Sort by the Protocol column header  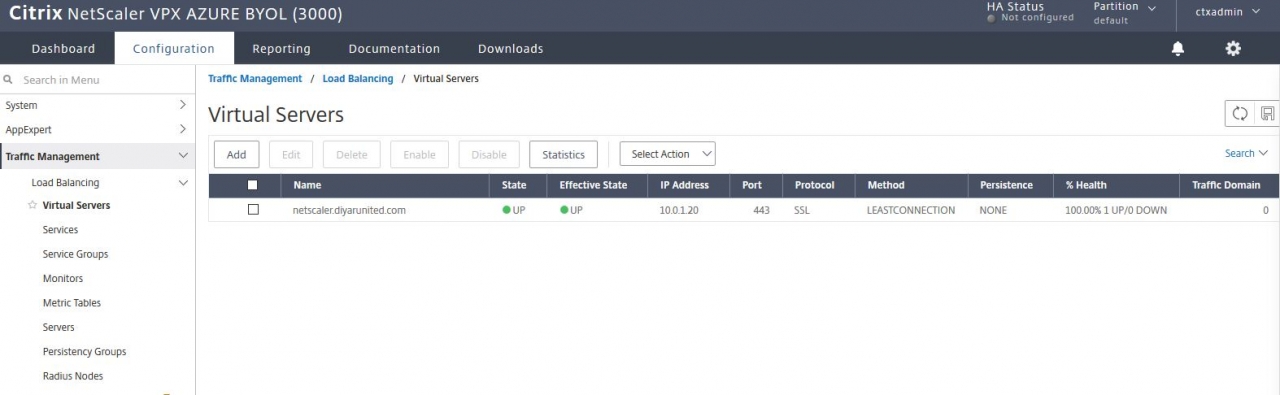(816, 185)
